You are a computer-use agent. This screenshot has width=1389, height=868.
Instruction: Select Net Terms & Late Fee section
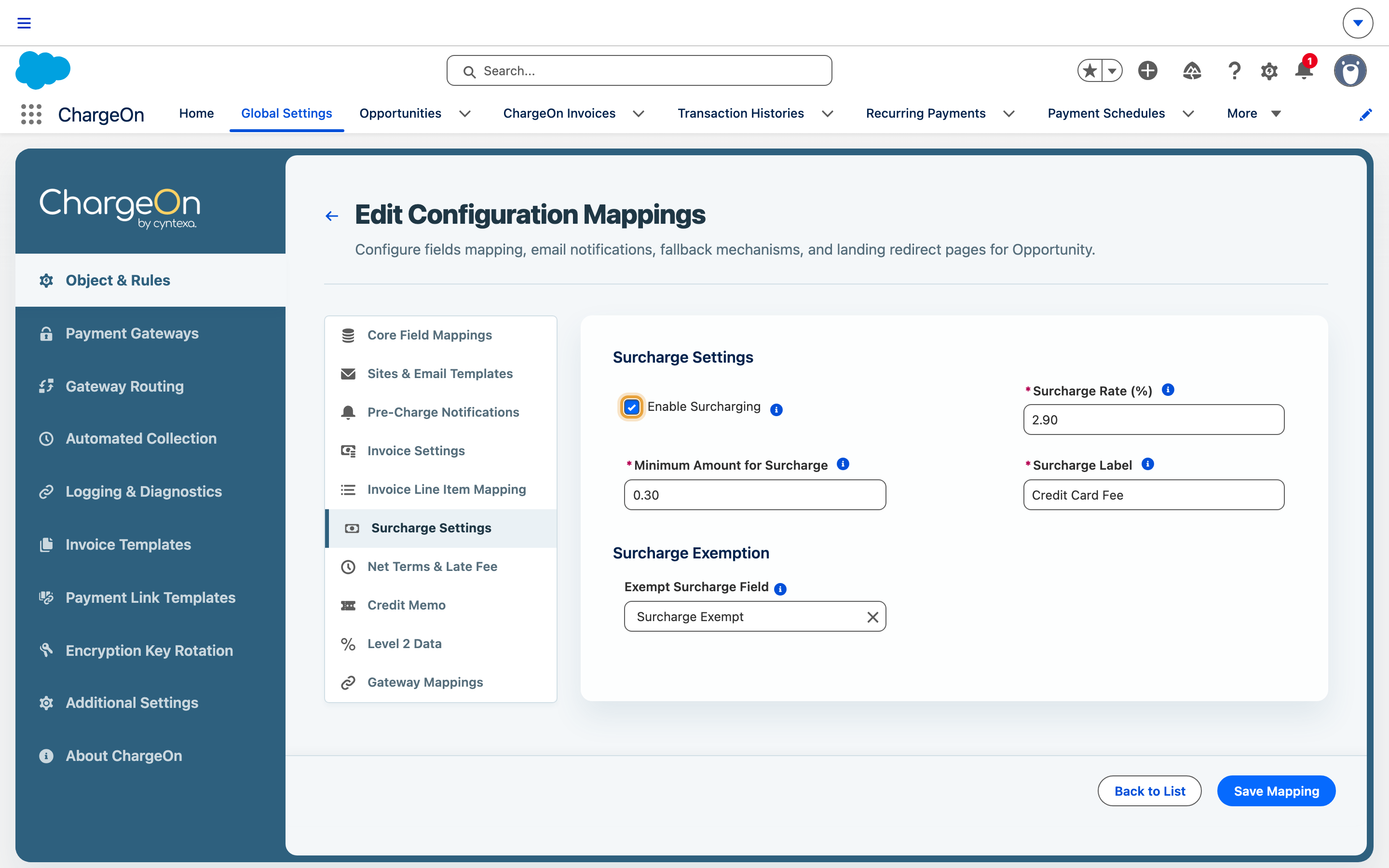coord(441,566)
